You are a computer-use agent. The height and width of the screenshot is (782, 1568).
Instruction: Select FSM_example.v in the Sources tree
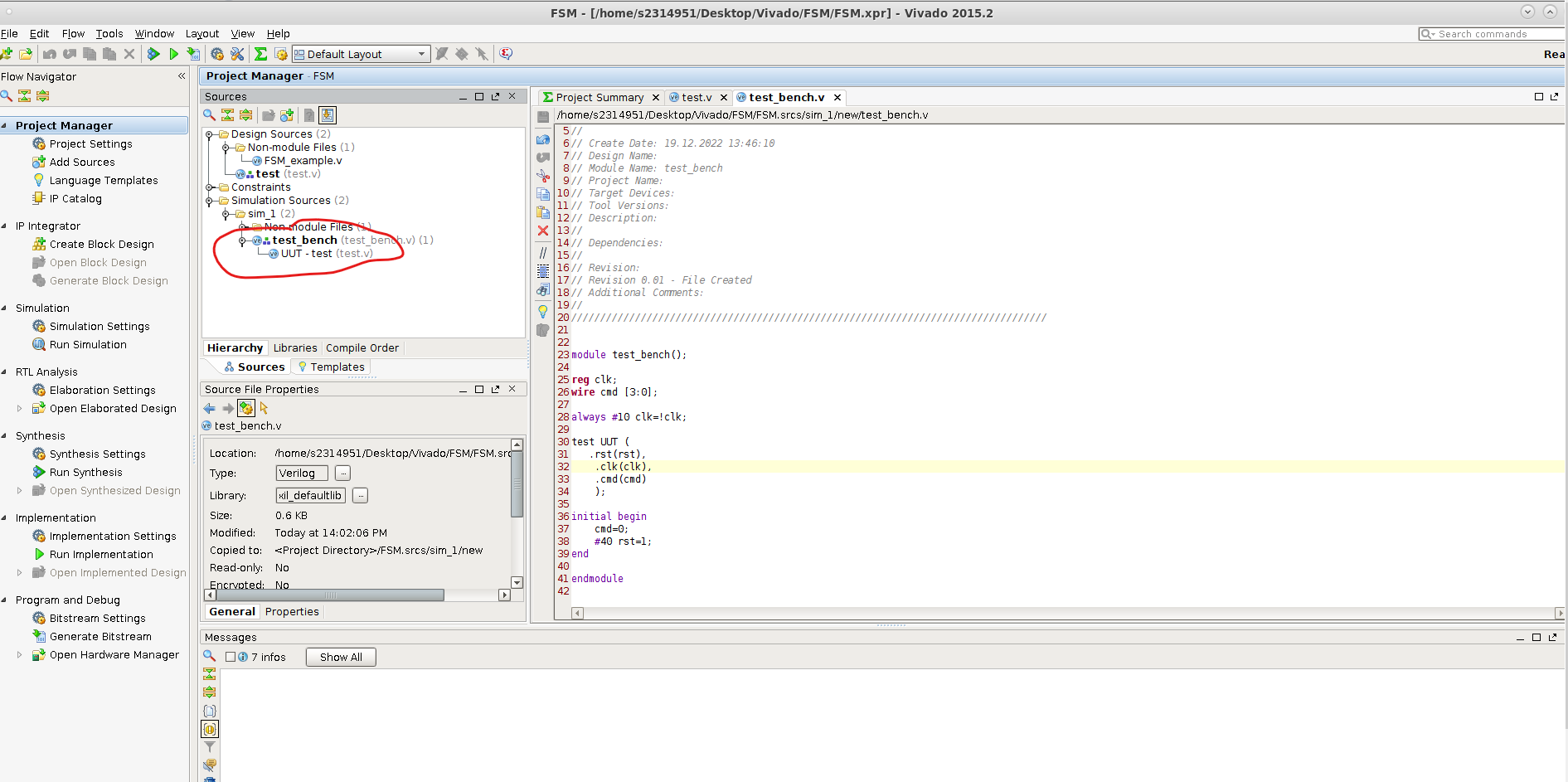click(303, 161)
